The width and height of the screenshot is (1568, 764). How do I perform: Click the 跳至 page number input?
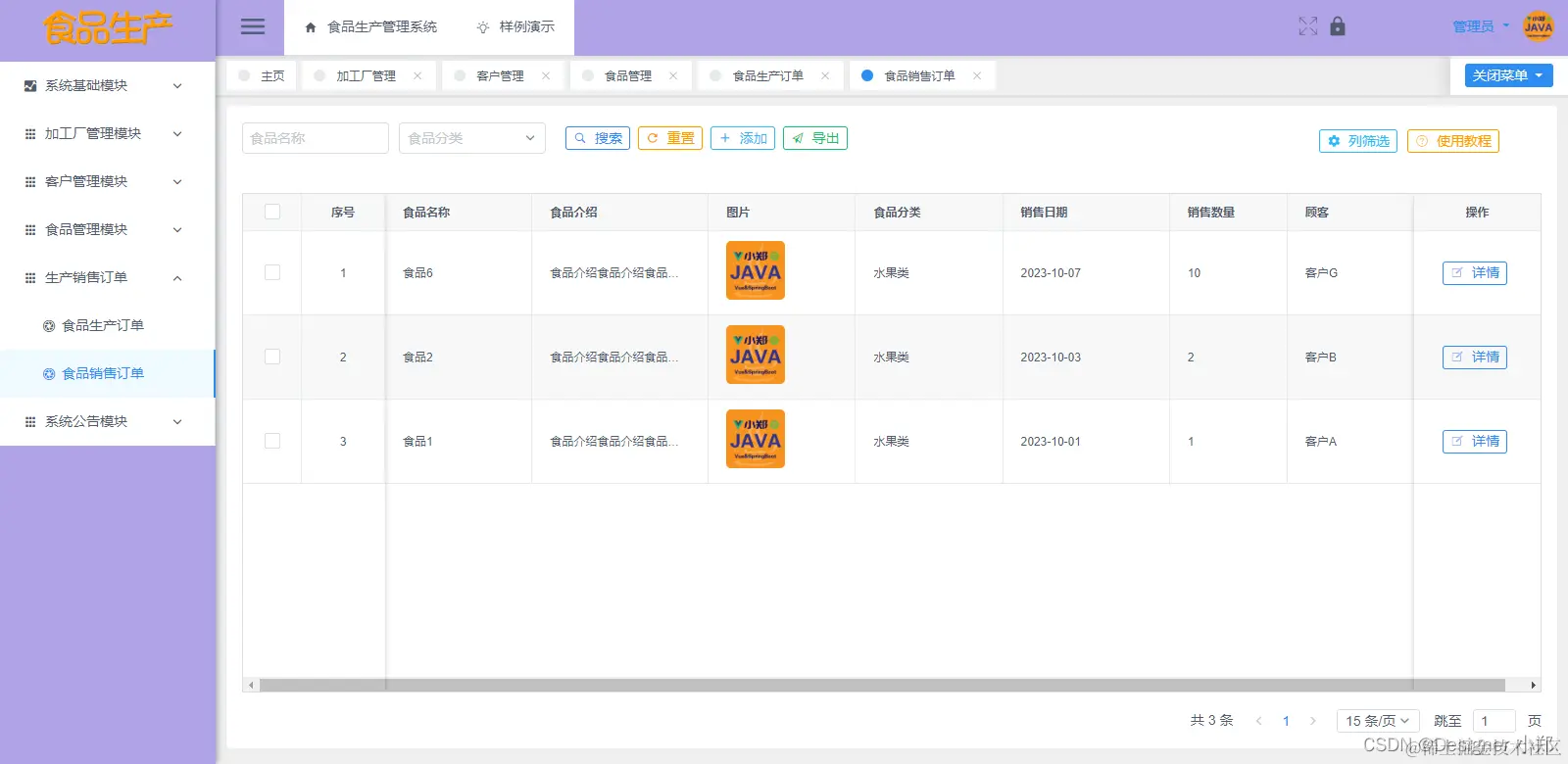pyautogui.click(x=1494, y=721)
